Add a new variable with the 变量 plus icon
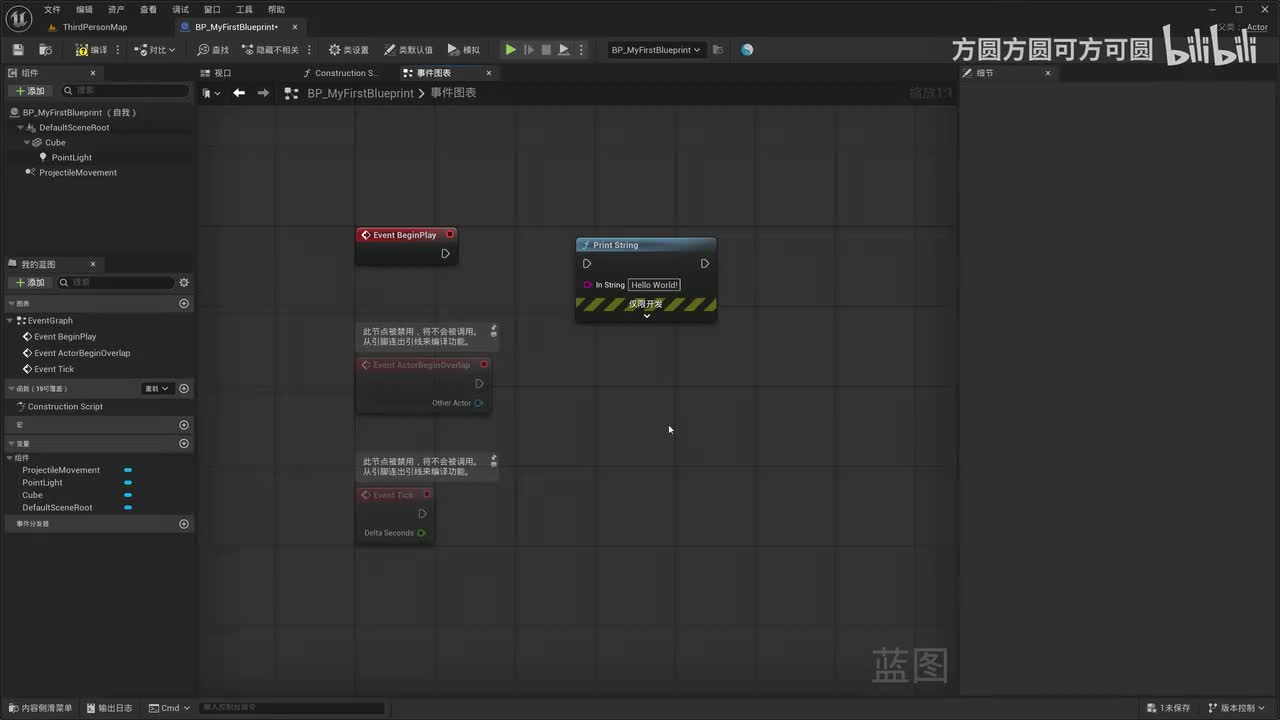 [184, 443]
